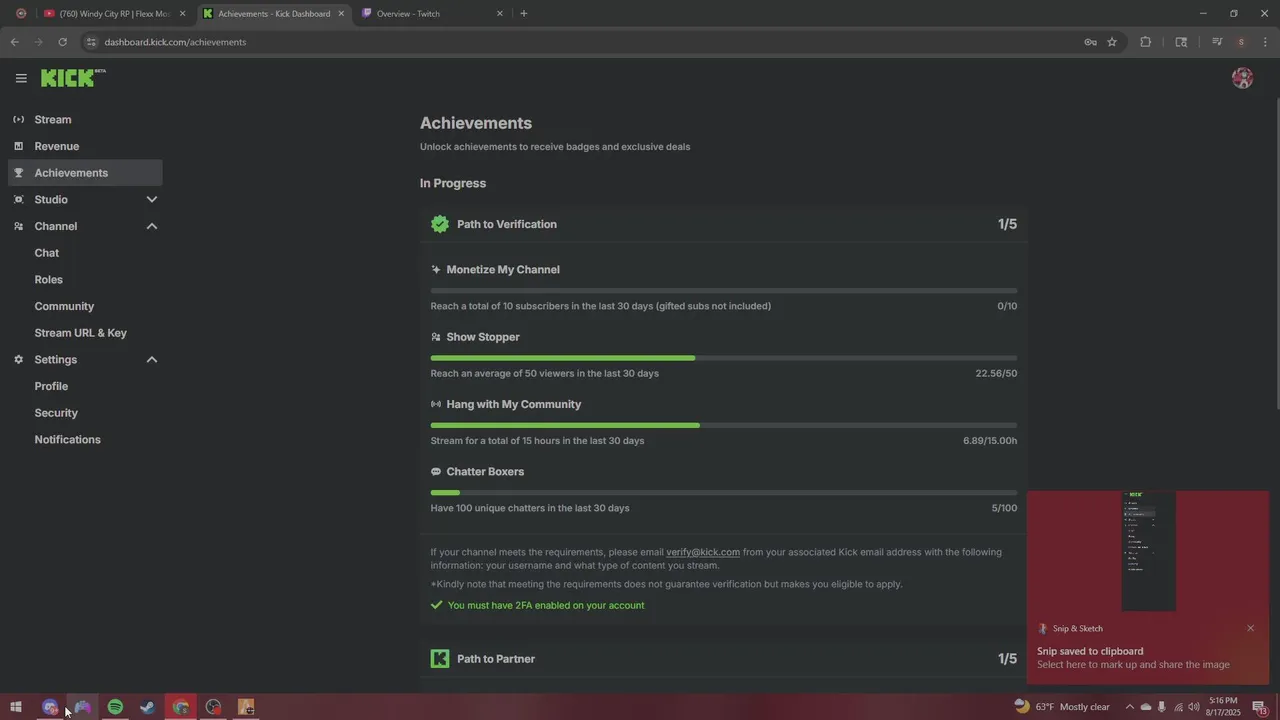Click the green verification badge icon
The image size is (1280, 720).
click(x=440, y=224)
